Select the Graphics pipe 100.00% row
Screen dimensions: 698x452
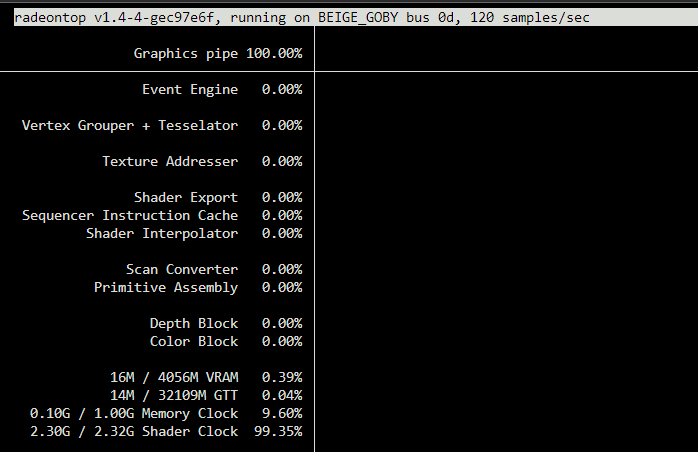click(x=218, y=53)
